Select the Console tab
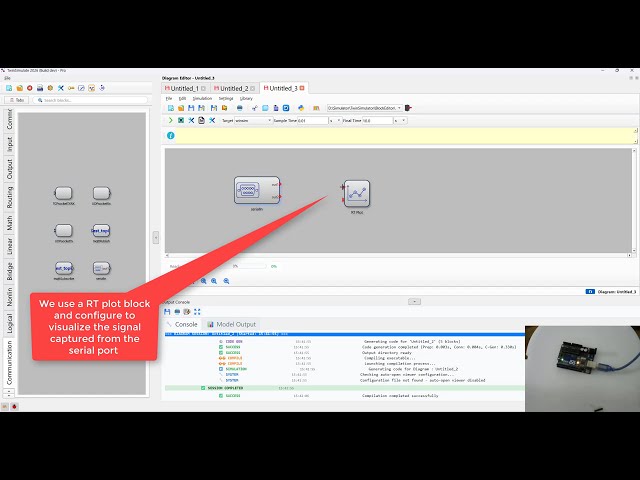Screen dimensions: 640x480 tap(182, 324)
